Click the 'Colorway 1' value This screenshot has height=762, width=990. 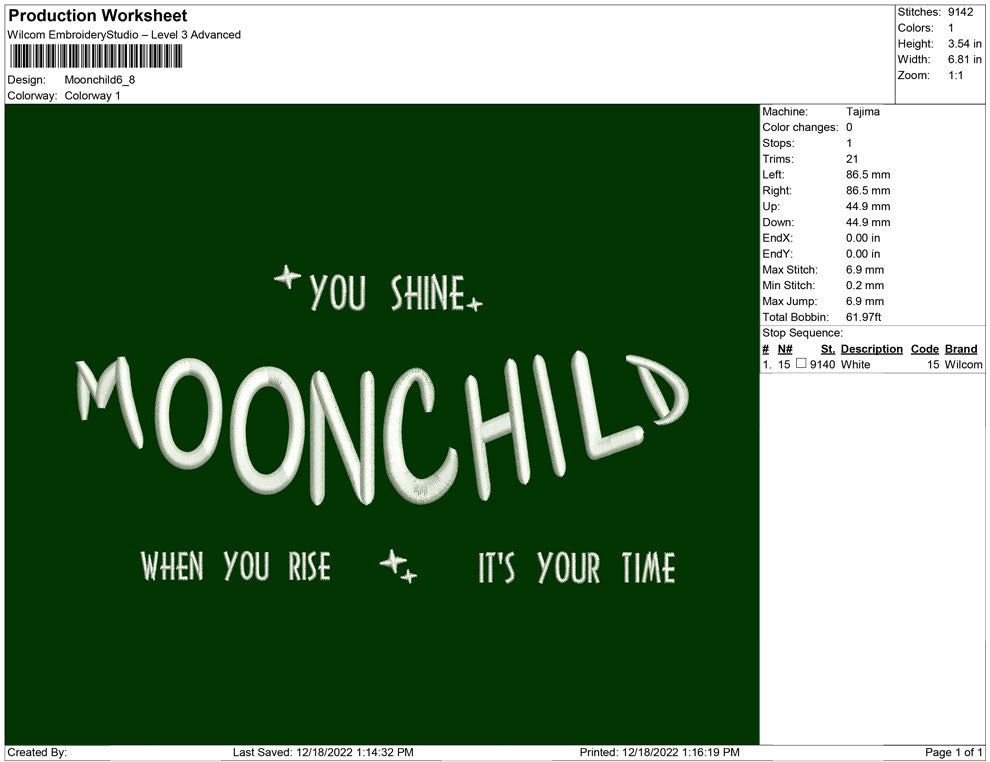point(92,96)
